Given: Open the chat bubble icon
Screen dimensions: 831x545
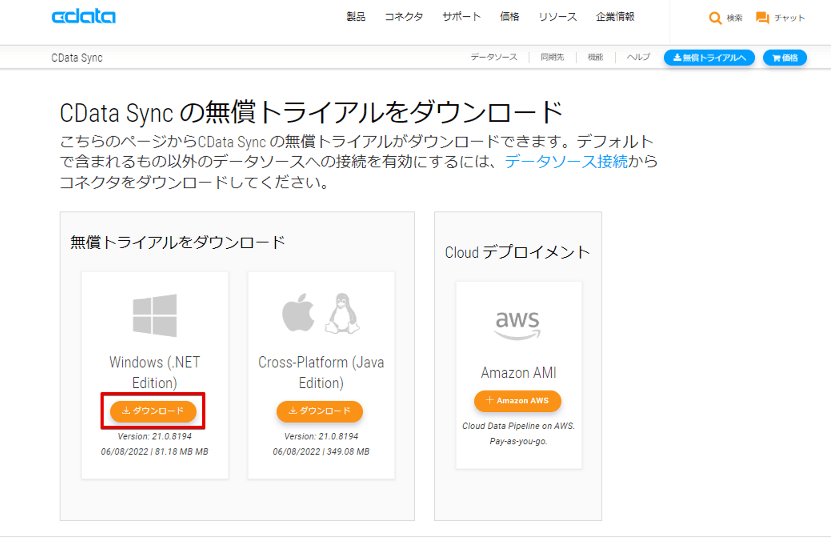Looking at the screenshot, I should pos(763,18).
